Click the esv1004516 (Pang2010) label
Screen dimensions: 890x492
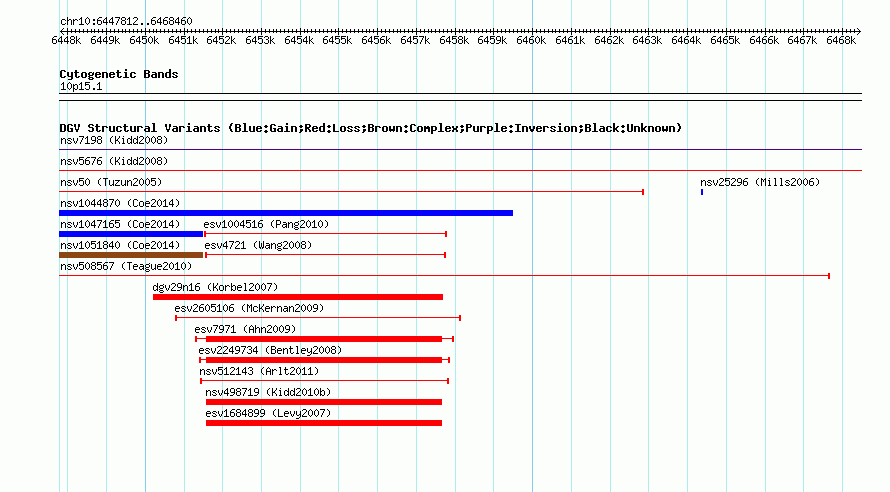tap(266, 224)
